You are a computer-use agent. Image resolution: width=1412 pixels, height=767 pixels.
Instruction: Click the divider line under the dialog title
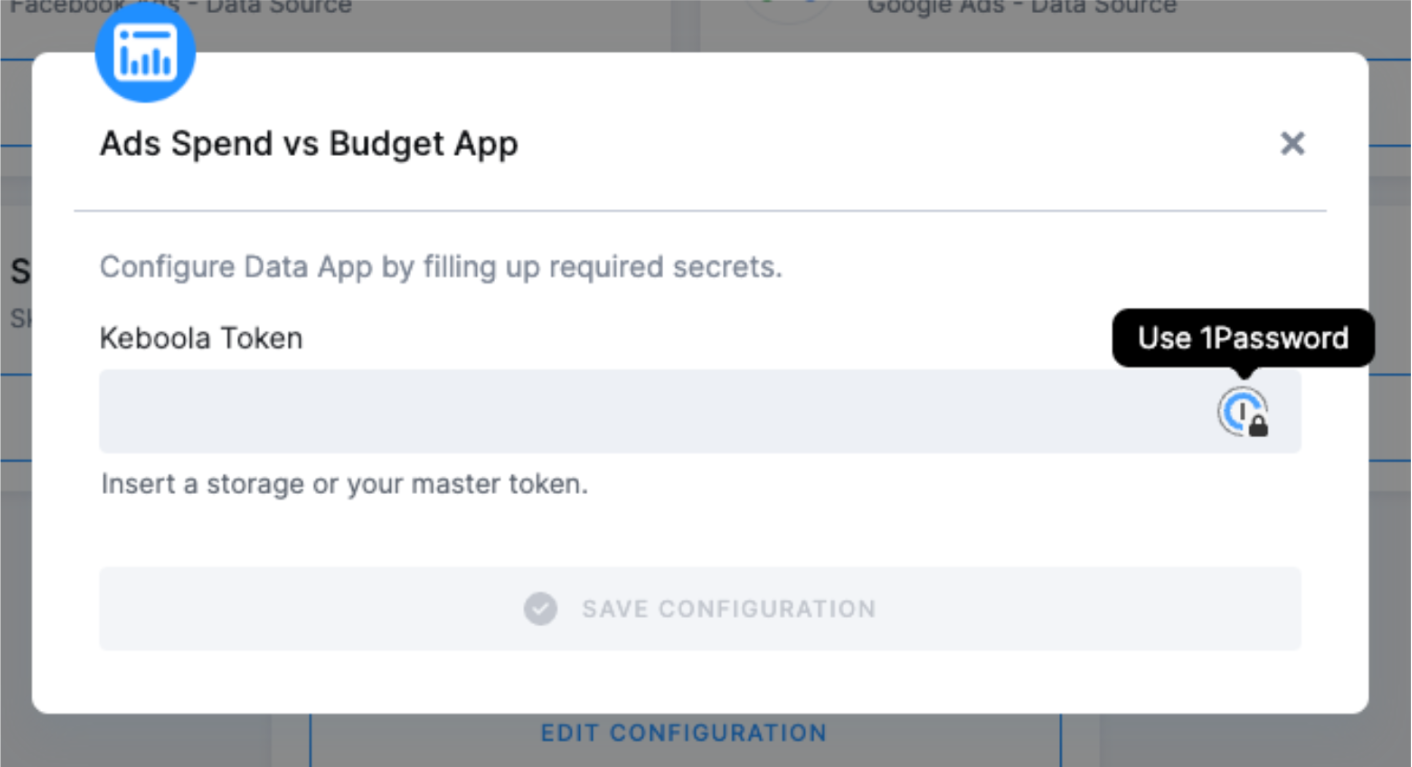pos(700,211)
